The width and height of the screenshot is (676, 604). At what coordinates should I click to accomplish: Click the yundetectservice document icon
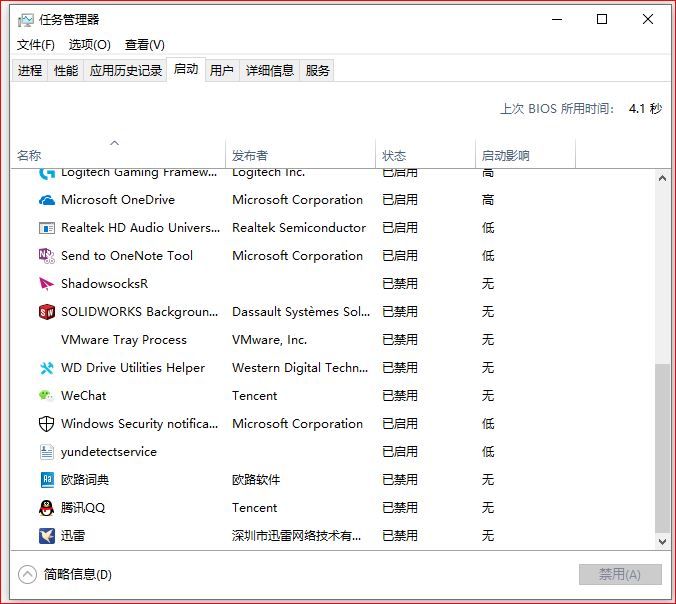47,452
